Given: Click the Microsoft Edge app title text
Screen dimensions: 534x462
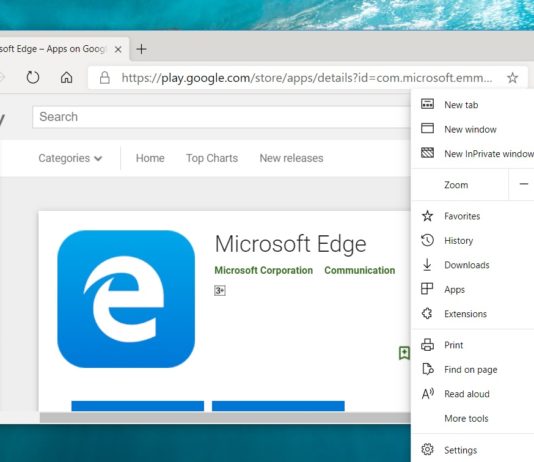Looking at the screenshot, I should coord(290,244).
